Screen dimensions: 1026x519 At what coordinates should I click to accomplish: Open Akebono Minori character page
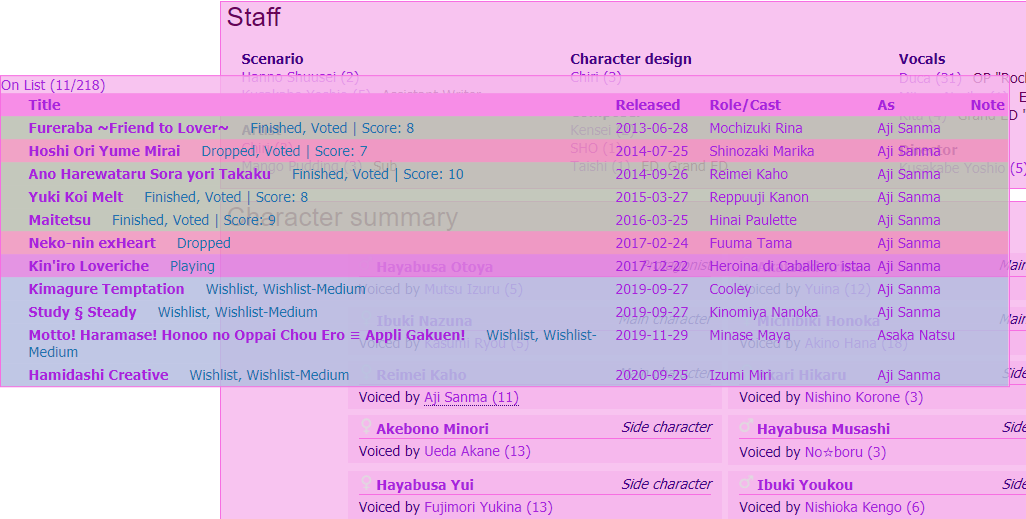tap(433, 429)
